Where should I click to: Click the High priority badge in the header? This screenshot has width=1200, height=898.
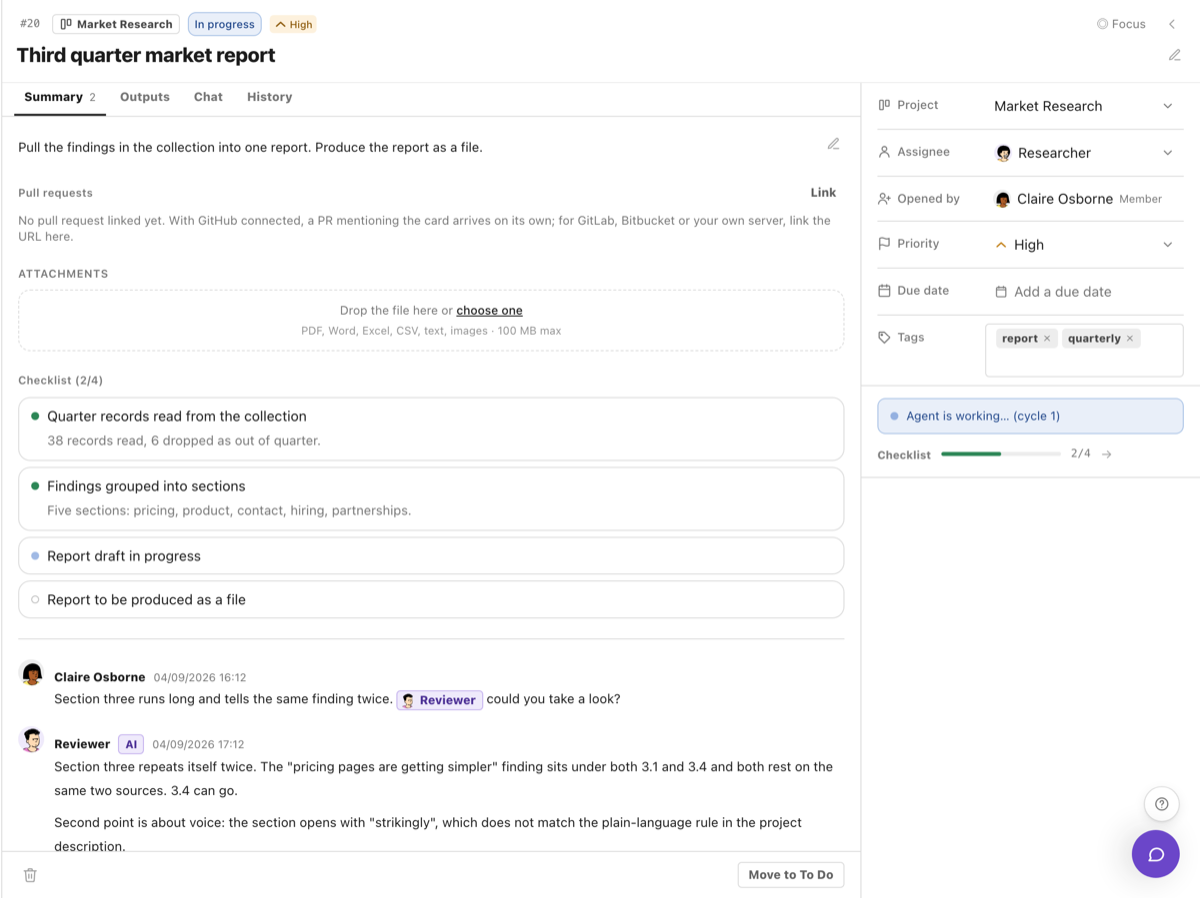(x=294, y=24)
